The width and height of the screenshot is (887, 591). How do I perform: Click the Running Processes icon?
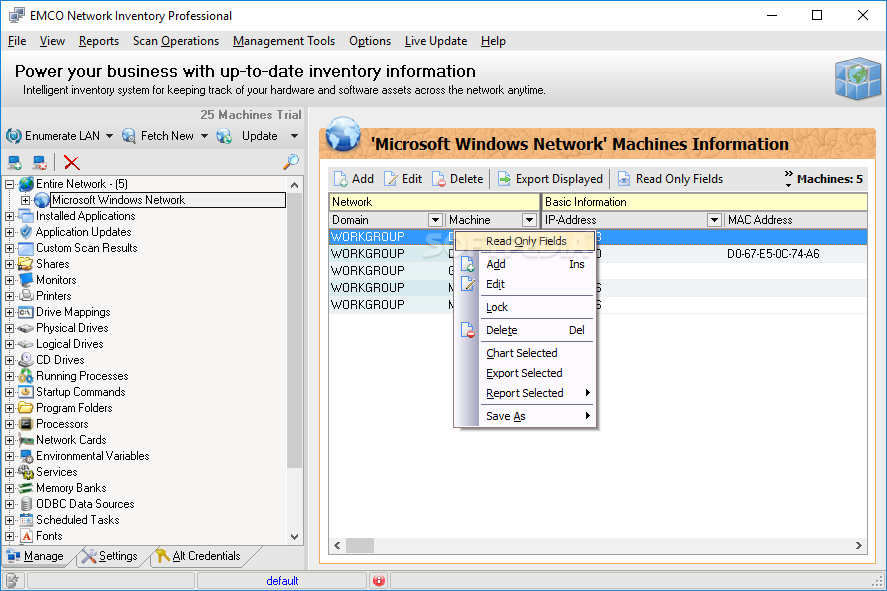[26, 376]
